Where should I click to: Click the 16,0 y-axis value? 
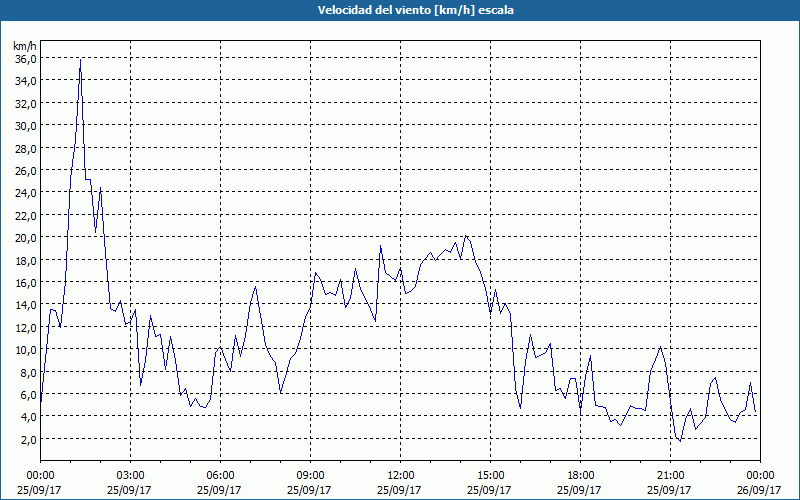(x=27, y=282)
